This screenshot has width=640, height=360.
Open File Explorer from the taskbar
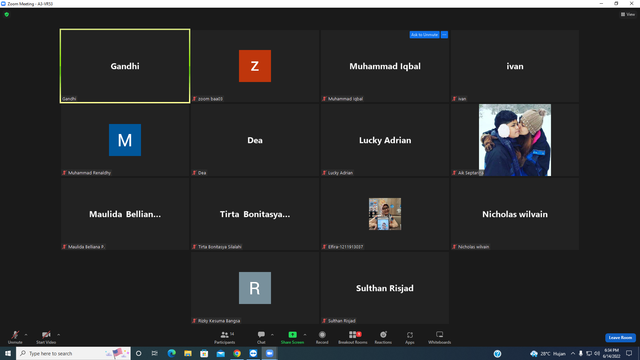[x=188, y=353]
